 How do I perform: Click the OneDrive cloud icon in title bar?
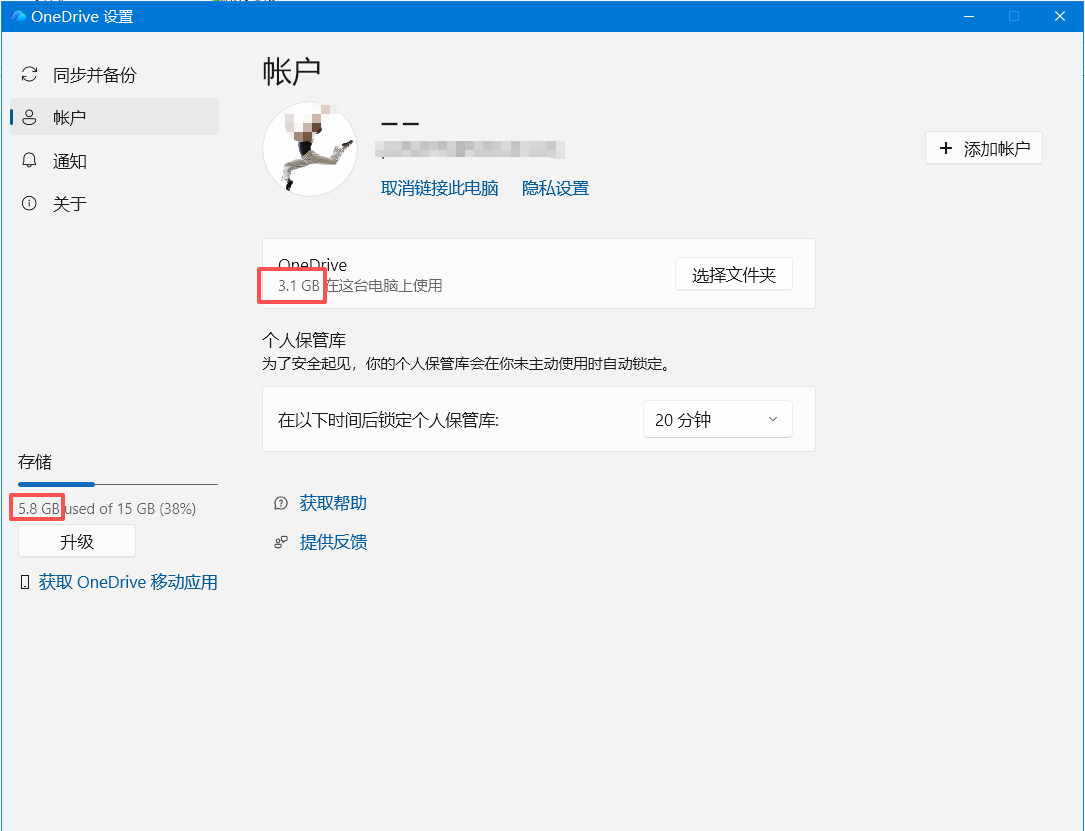tap(18, 16)
